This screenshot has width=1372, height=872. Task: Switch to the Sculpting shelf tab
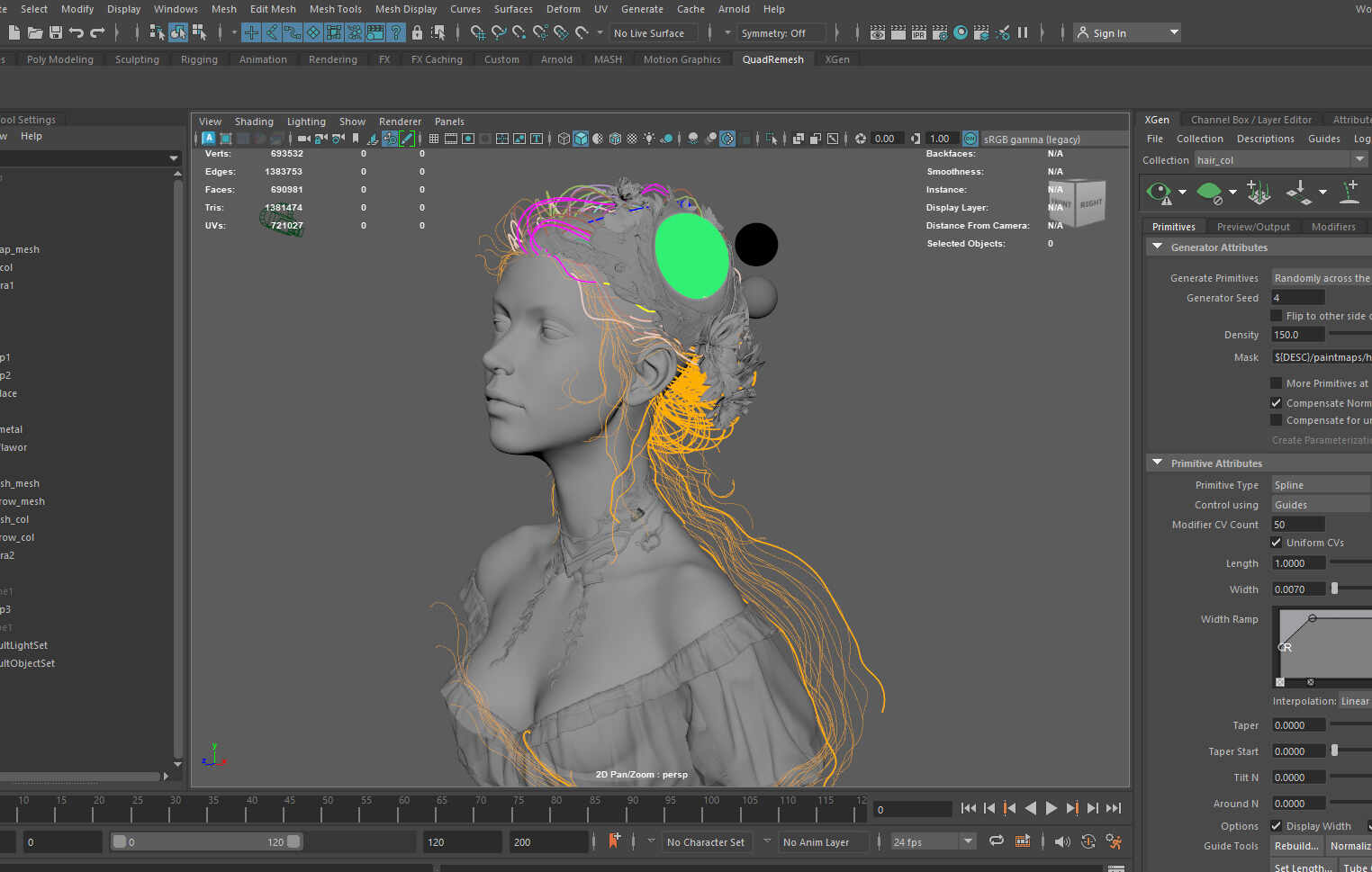[137, 59]
